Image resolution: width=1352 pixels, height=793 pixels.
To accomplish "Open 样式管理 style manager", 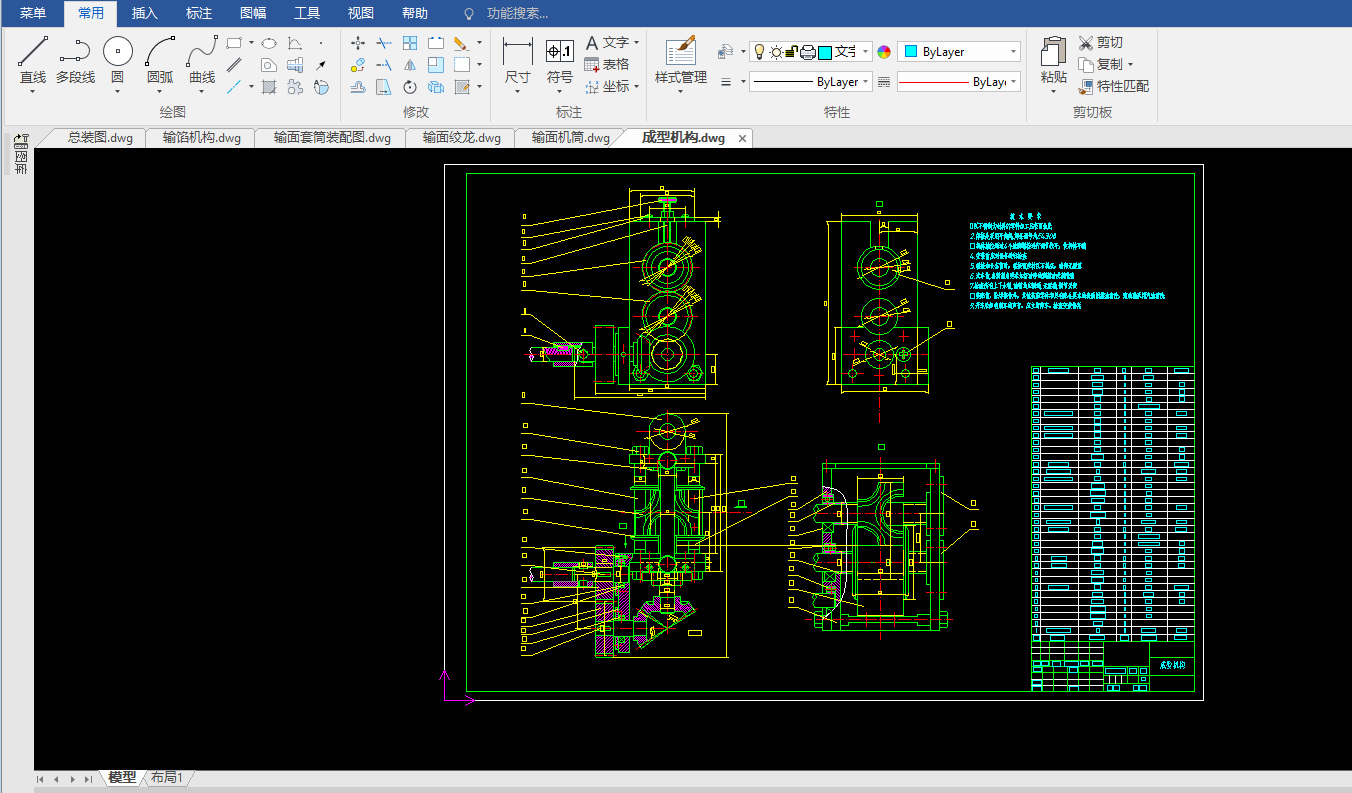I will click(680, 52).
